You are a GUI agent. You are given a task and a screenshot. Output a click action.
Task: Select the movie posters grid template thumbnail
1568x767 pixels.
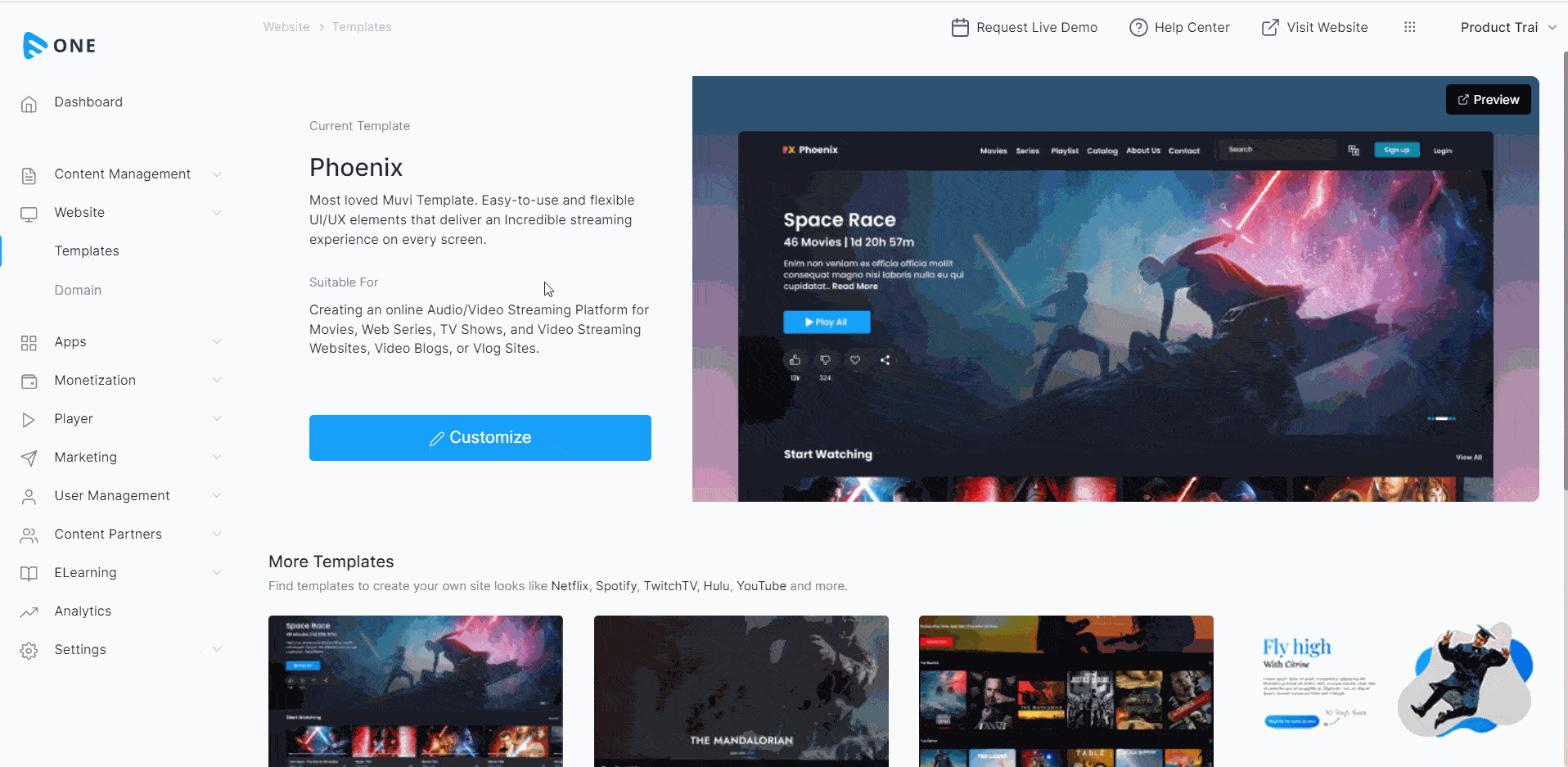click(1066, 692)
